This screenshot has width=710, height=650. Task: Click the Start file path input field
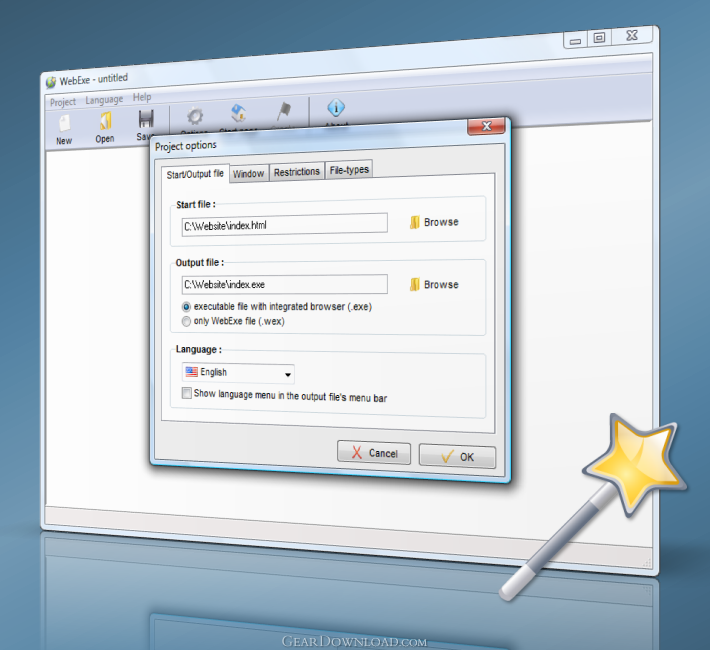284,225
